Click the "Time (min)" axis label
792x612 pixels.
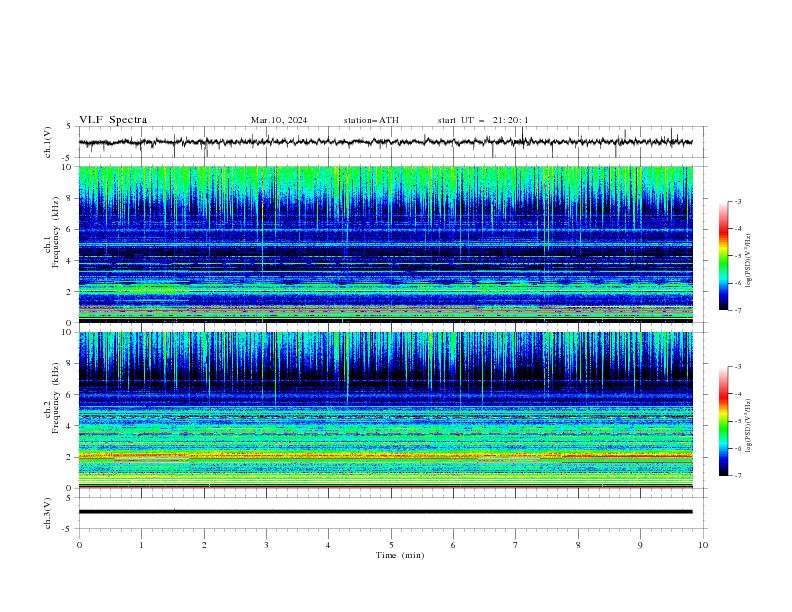pos(400,555)
